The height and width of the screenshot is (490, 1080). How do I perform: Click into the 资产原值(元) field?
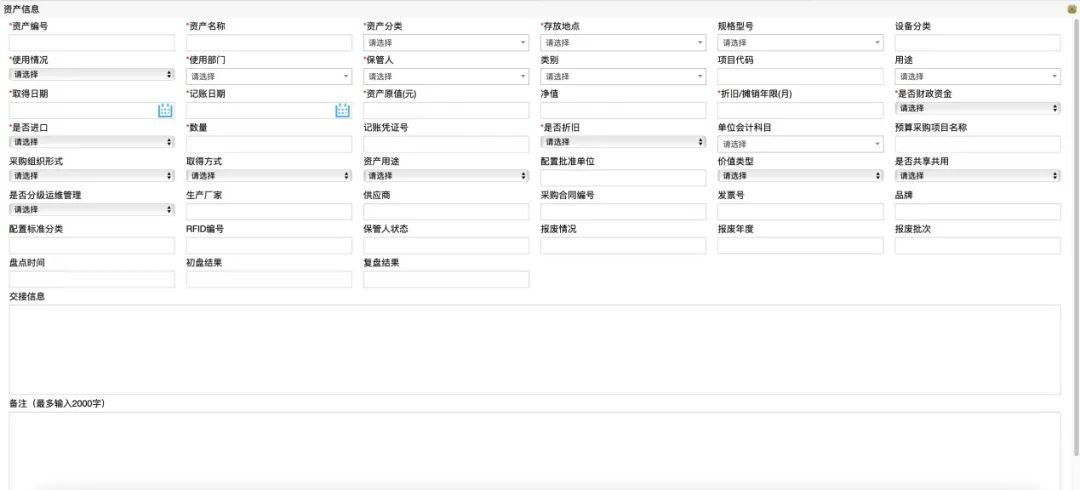pos(446,110)
